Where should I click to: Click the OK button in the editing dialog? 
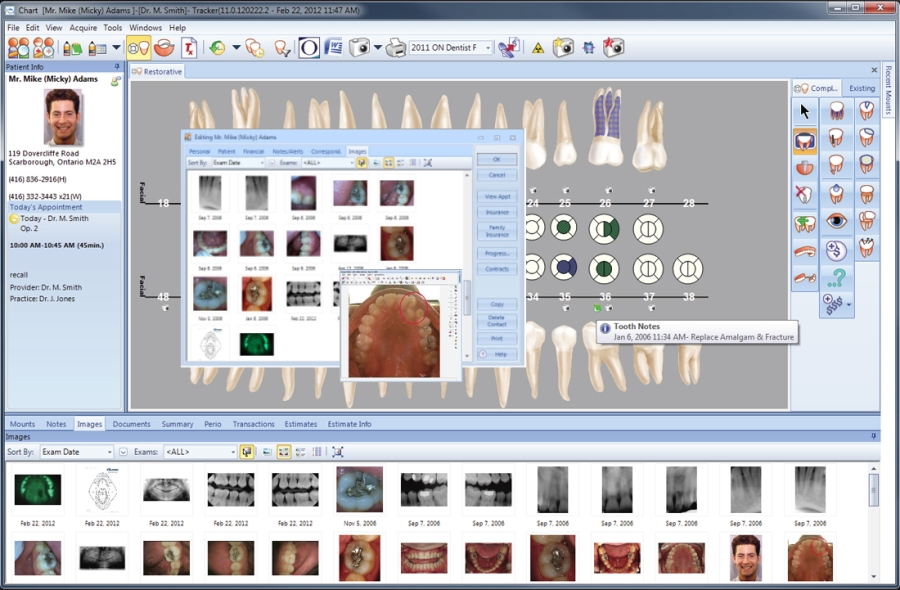(496, 159)
